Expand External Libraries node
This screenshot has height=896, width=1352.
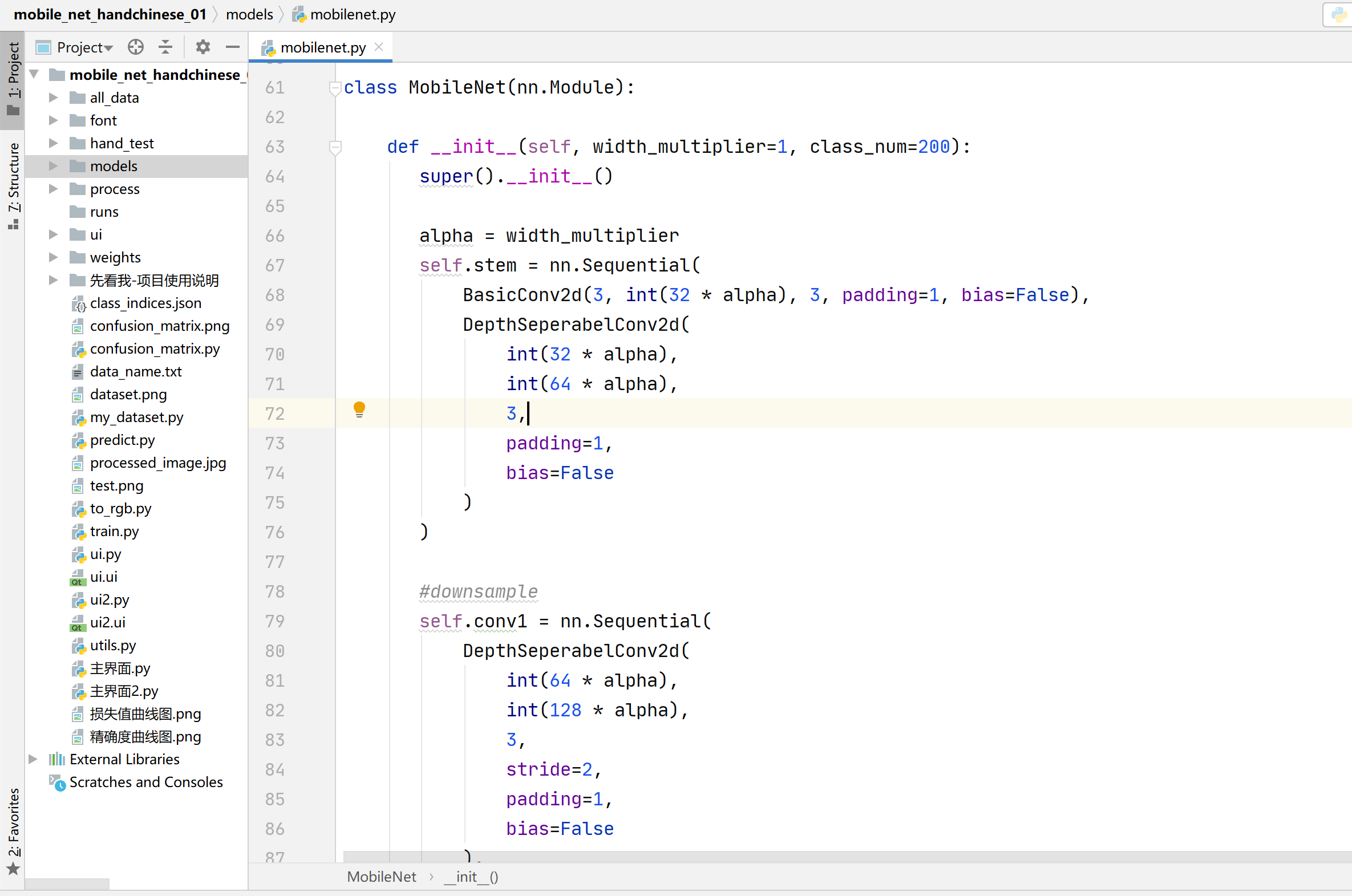(x=33, y=759)
